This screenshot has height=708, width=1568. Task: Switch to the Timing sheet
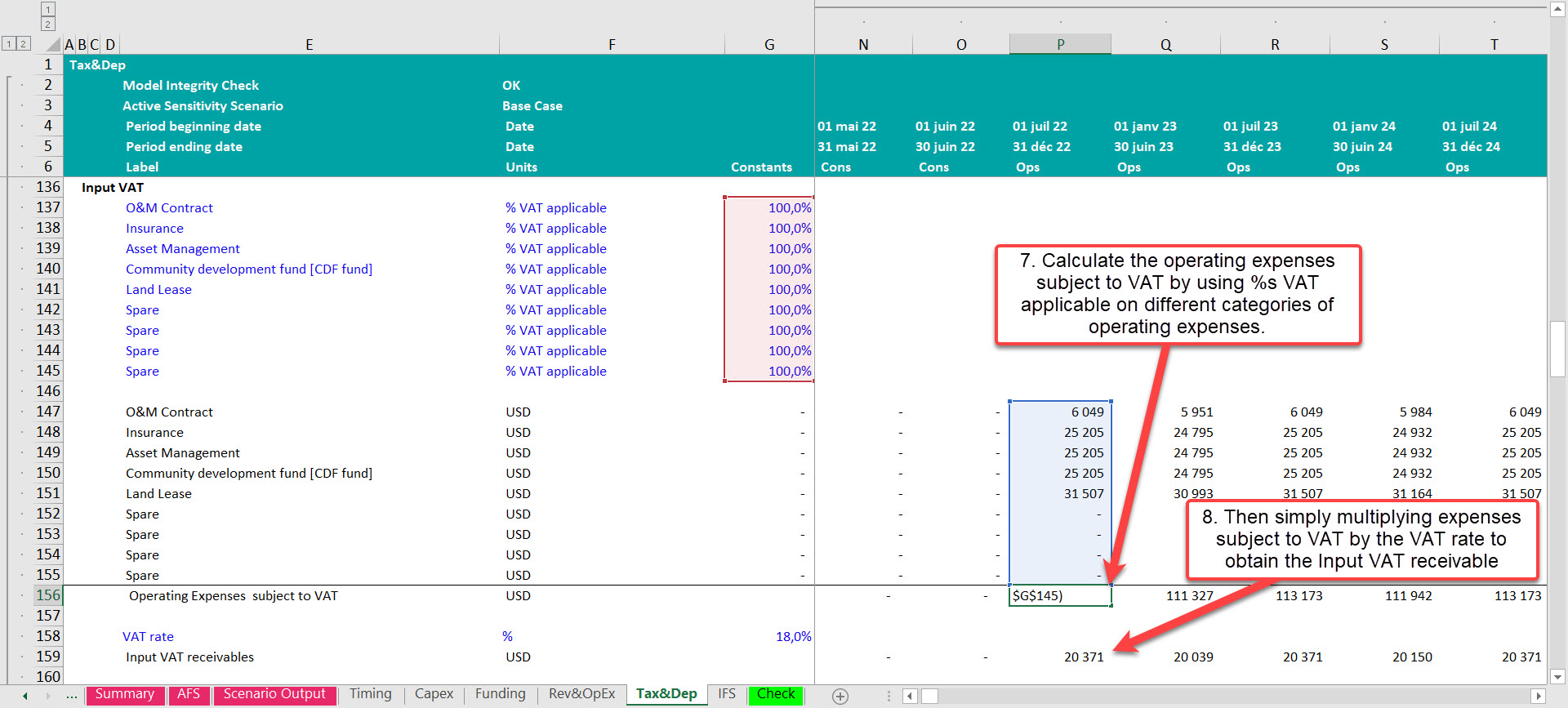click(371, 694)
